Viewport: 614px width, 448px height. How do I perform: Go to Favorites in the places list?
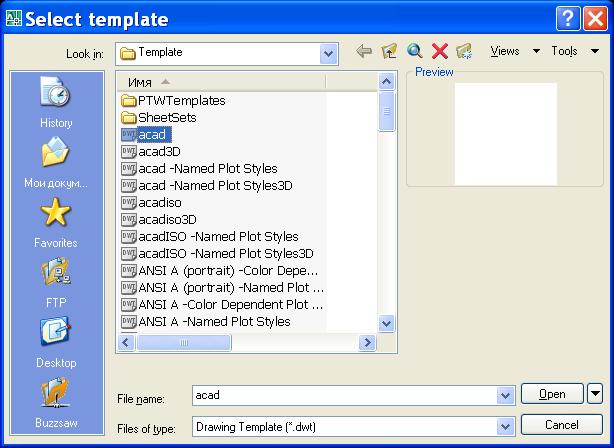56,222
